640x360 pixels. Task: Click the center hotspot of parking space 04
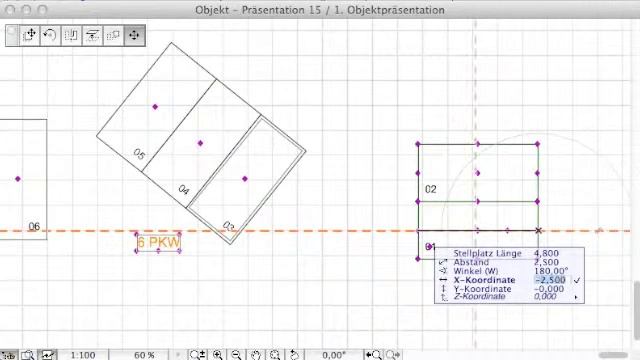click(x=200, y=143)
